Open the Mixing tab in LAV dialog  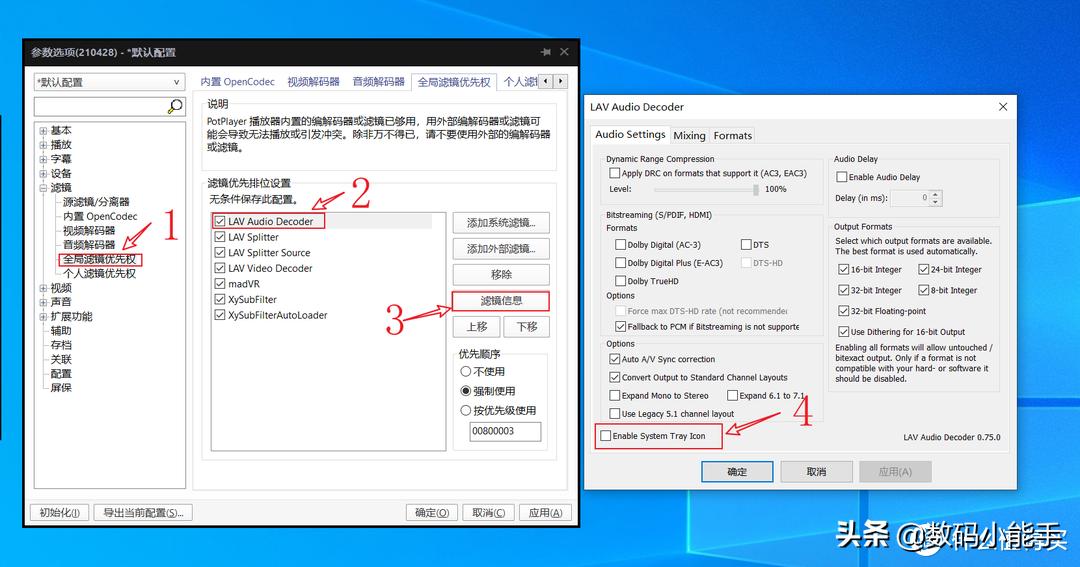[689, 136]
